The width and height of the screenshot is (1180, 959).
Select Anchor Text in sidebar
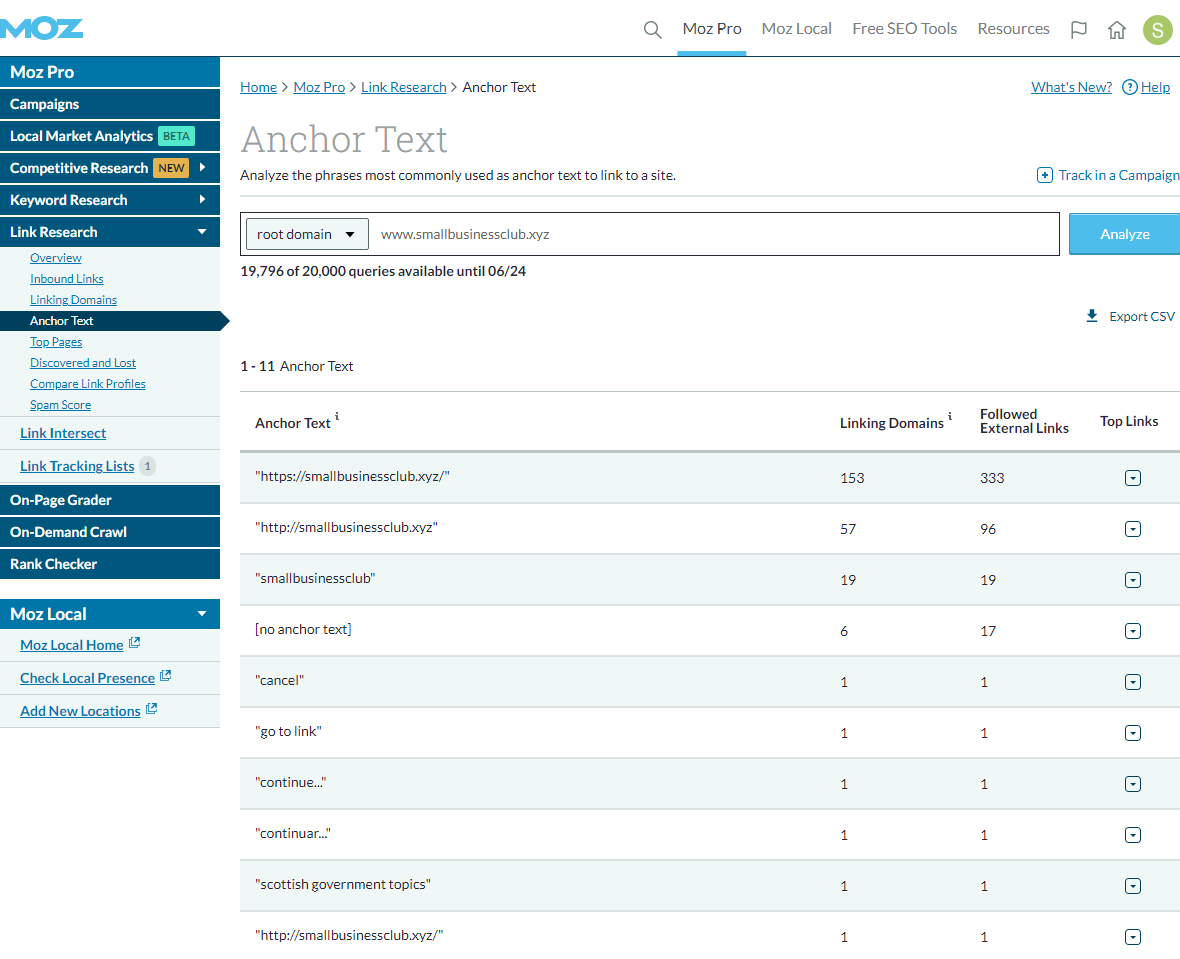(x=110, y=321)
